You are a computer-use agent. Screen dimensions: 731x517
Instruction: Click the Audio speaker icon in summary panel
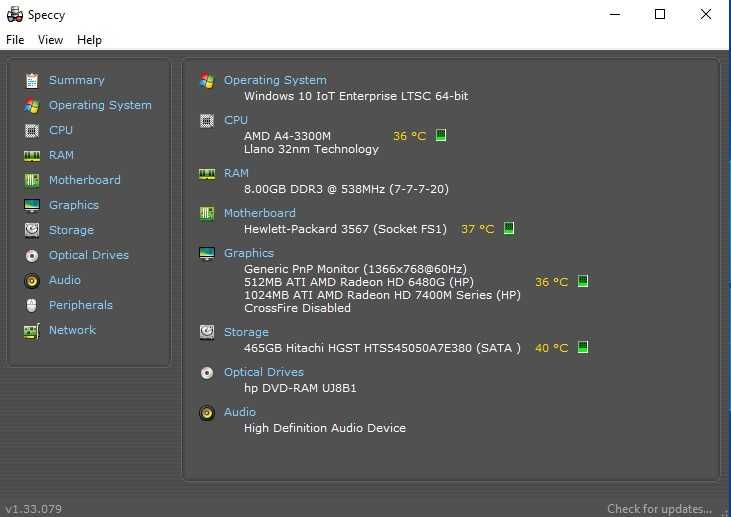coord(207,413)
